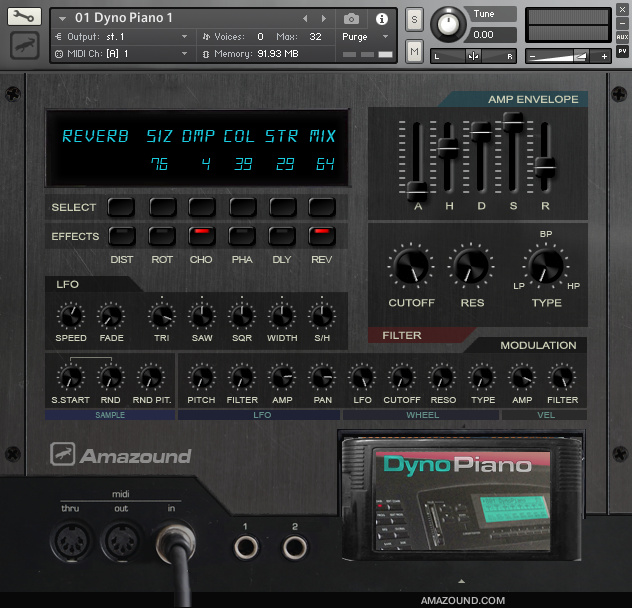Click the DynoPiano cartridge image
Viewport: 632px width, 608px height.
(x=462, y=499)
